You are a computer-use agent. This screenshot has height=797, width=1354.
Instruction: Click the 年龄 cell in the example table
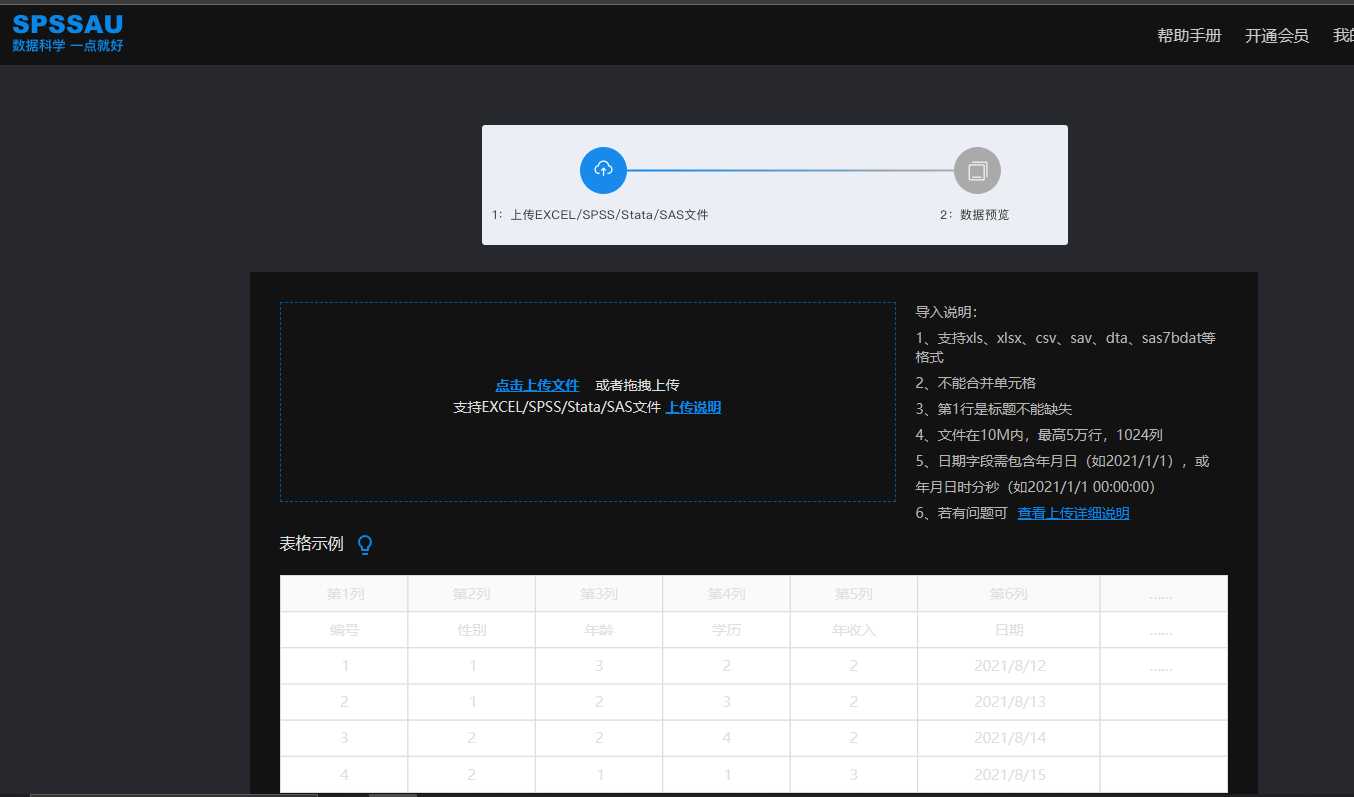599,630
